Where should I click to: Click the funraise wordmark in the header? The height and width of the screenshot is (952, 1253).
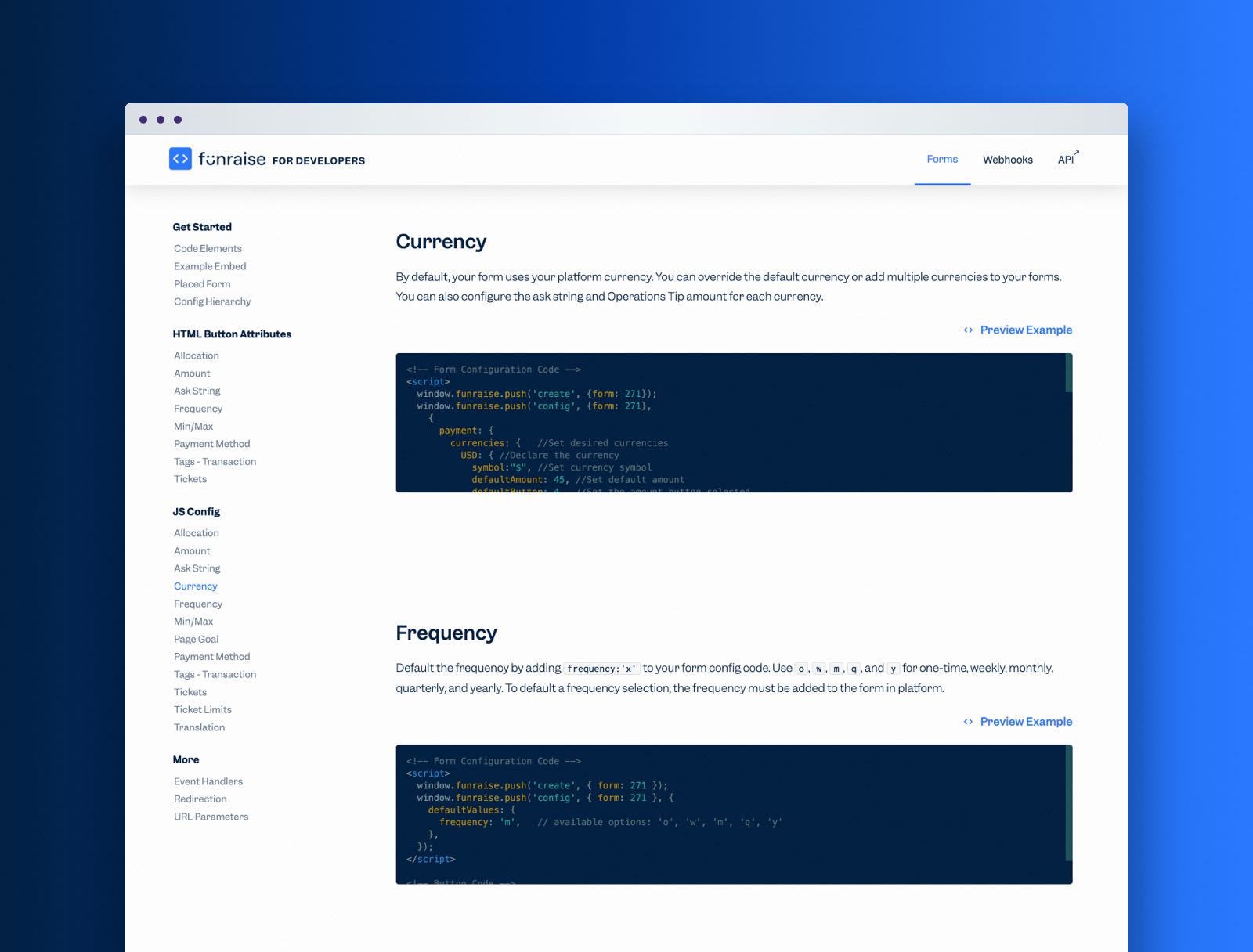[x=232, y=159]
